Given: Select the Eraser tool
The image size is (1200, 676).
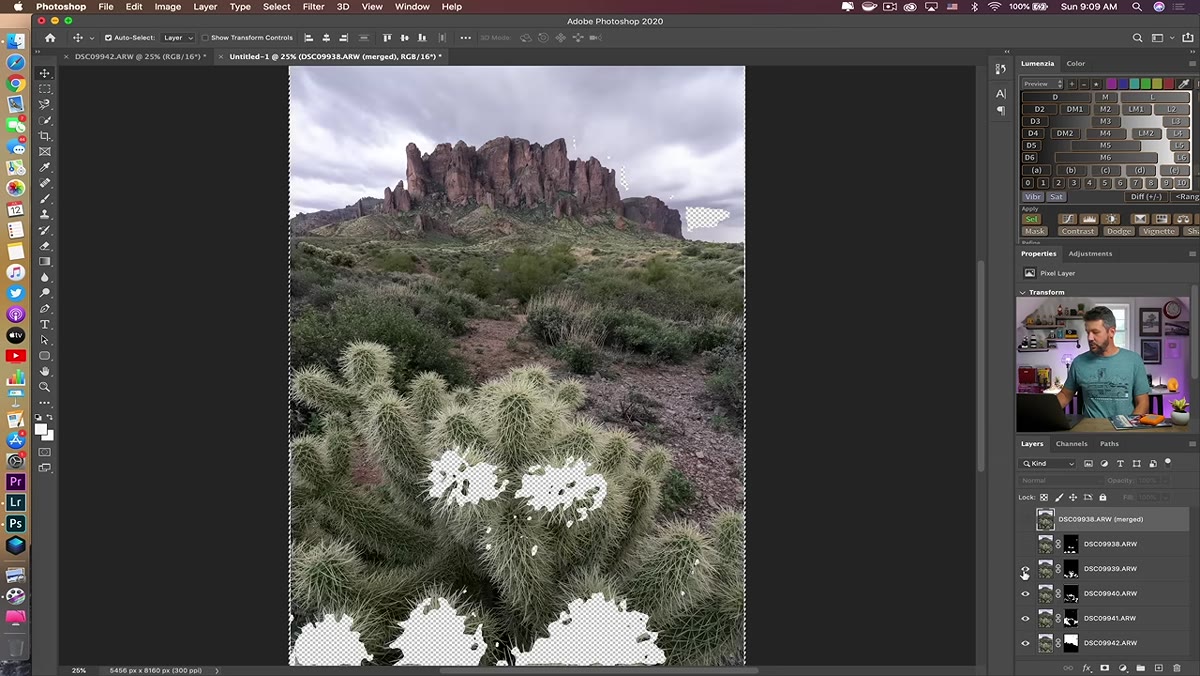Looking at the screenshot, I should 45,246.
